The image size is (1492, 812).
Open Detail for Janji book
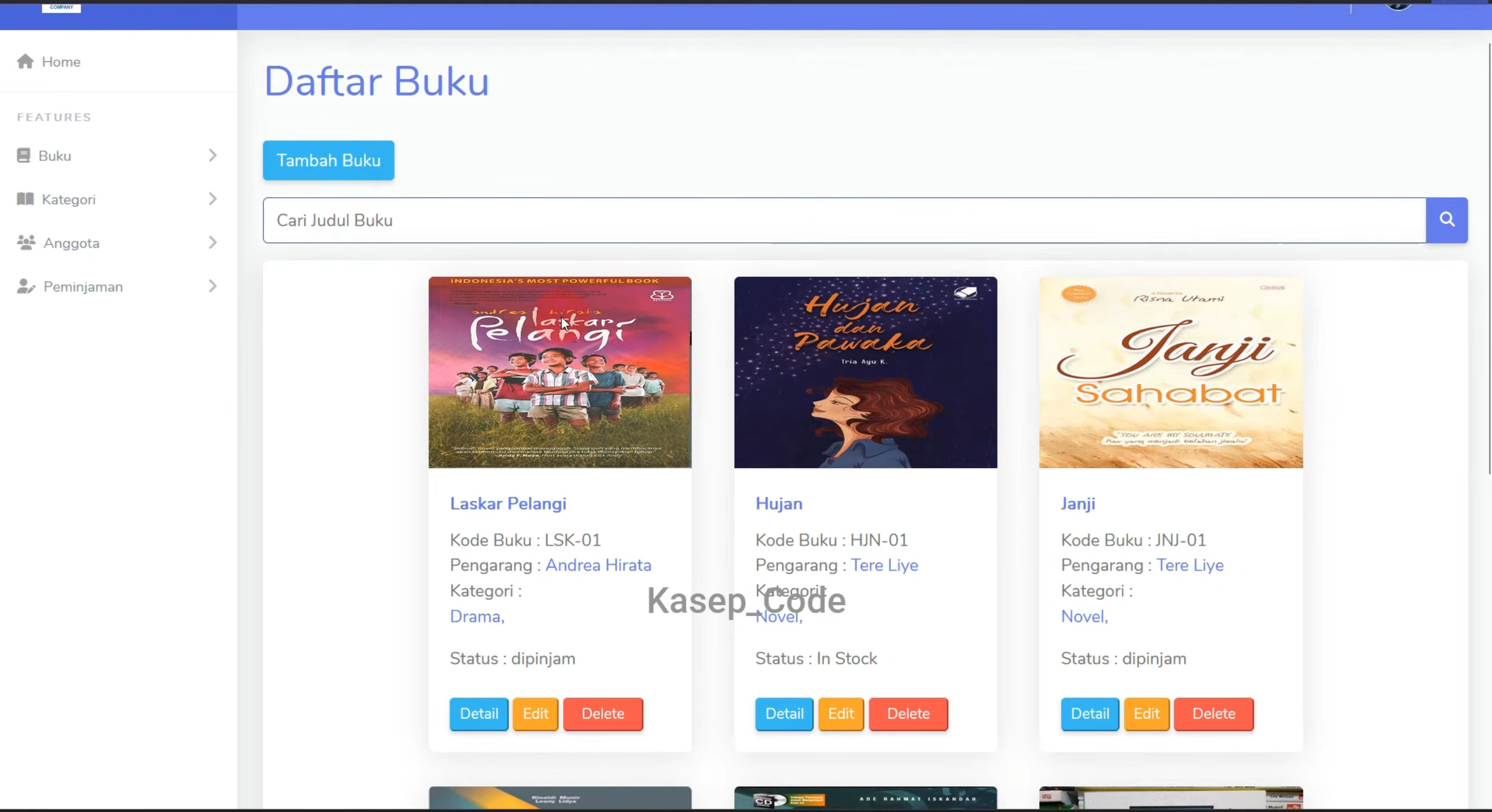click(x=1090, y=713)
